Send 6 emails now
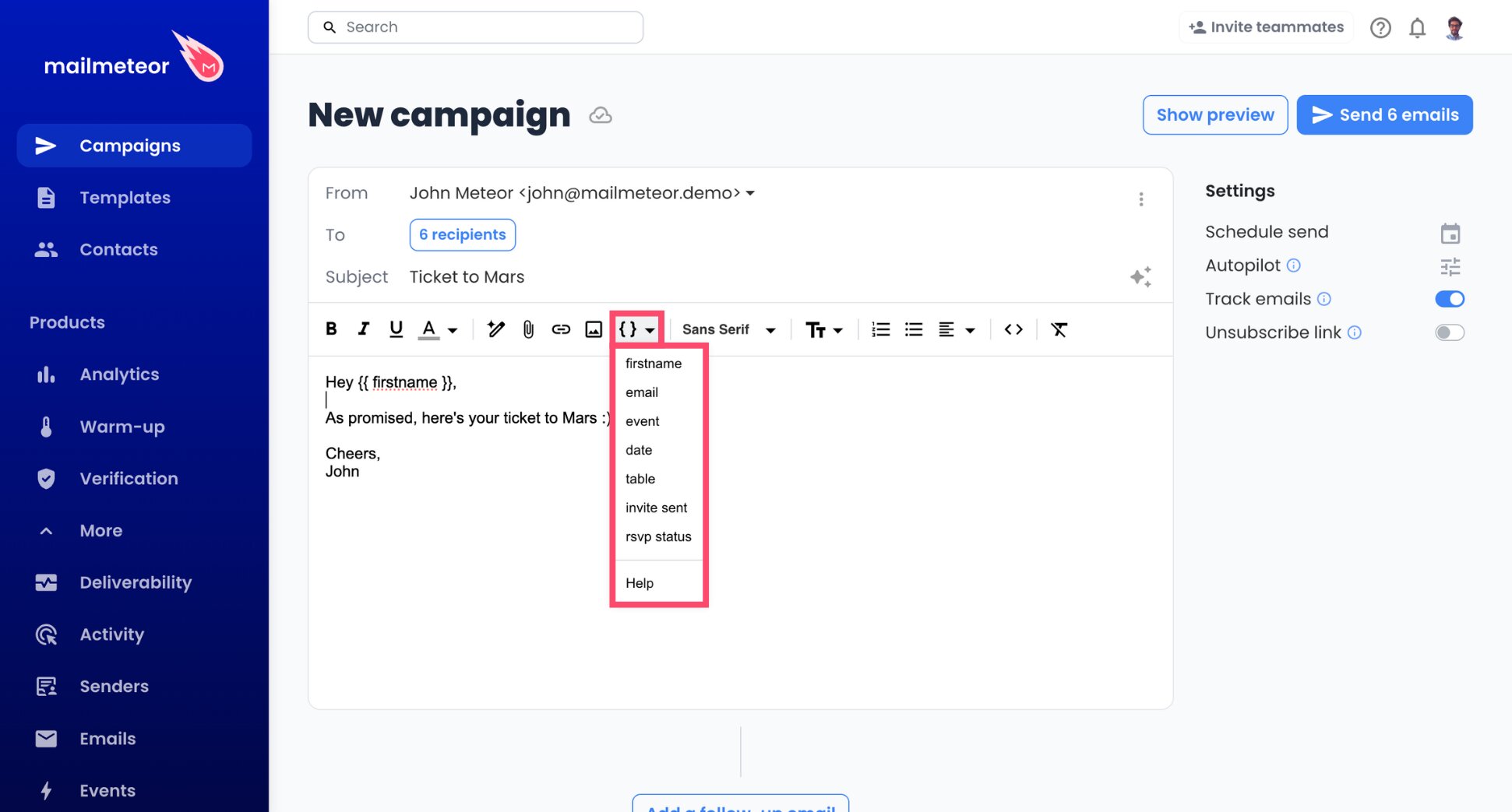The height and width of the screenshot is (812, 1512). [1384, 114]
